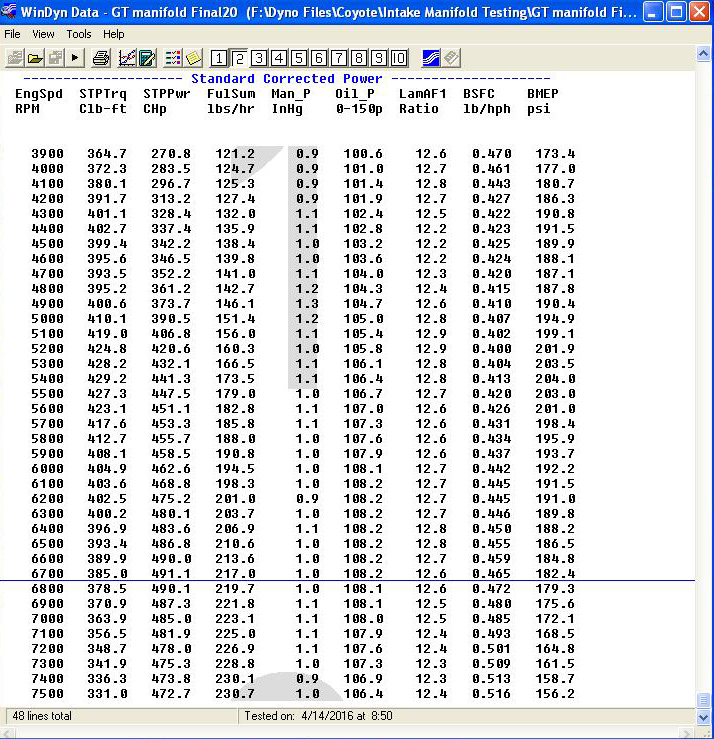Click fuel flow value 230.7
The width and height of the screenshot is (714, 739).
click(235, 693)
